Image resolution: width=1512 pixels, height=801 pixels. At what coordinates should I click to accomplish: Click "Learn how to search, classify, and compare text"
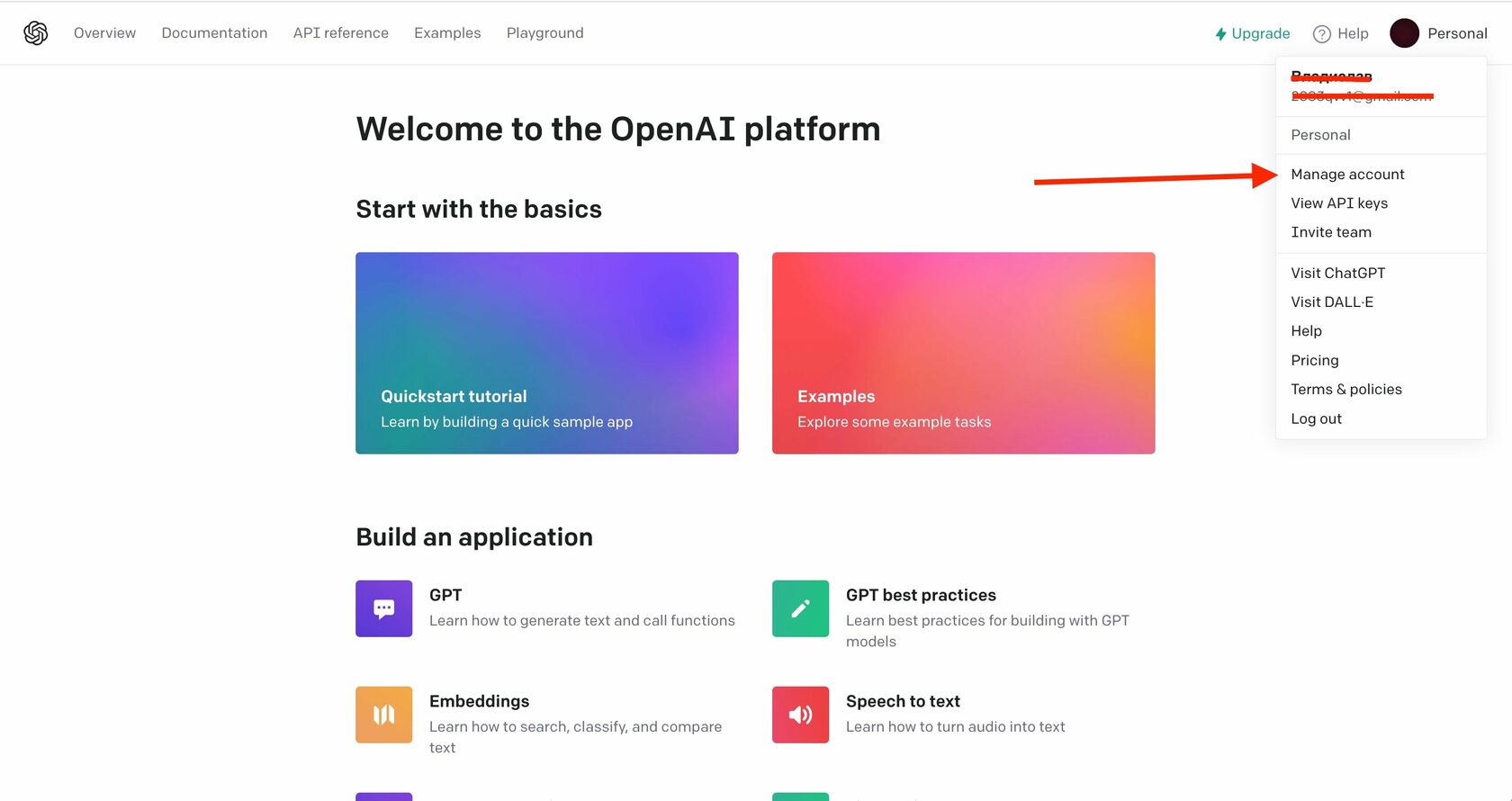click(575, 737)
